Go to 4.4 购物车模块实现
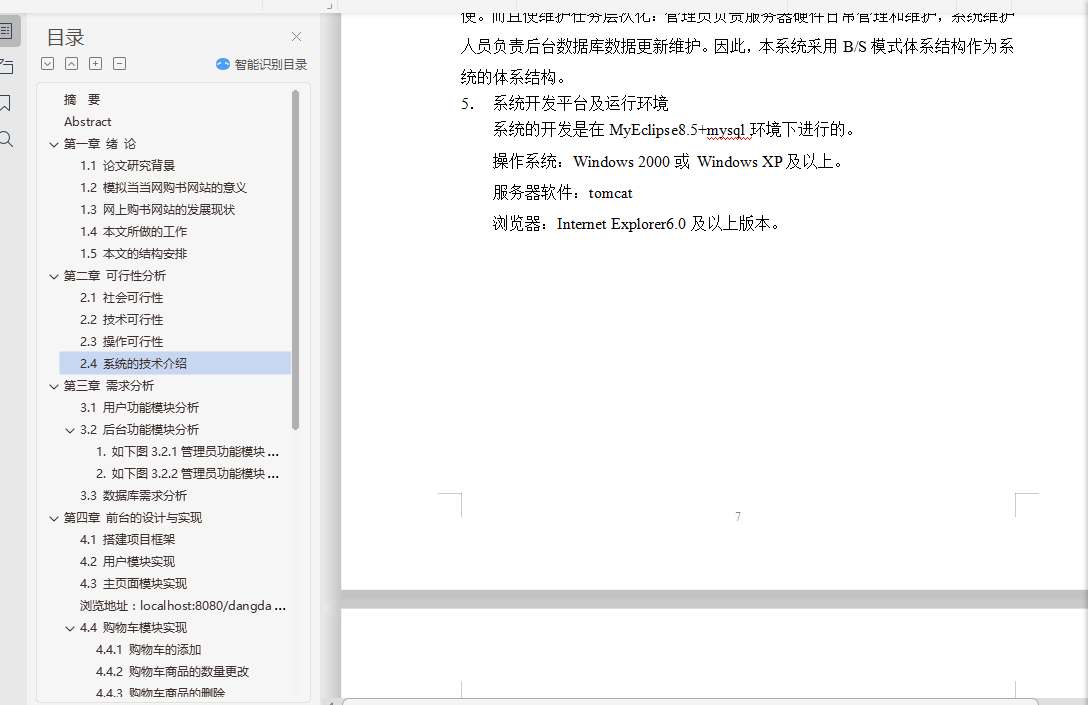 point(133,627)
